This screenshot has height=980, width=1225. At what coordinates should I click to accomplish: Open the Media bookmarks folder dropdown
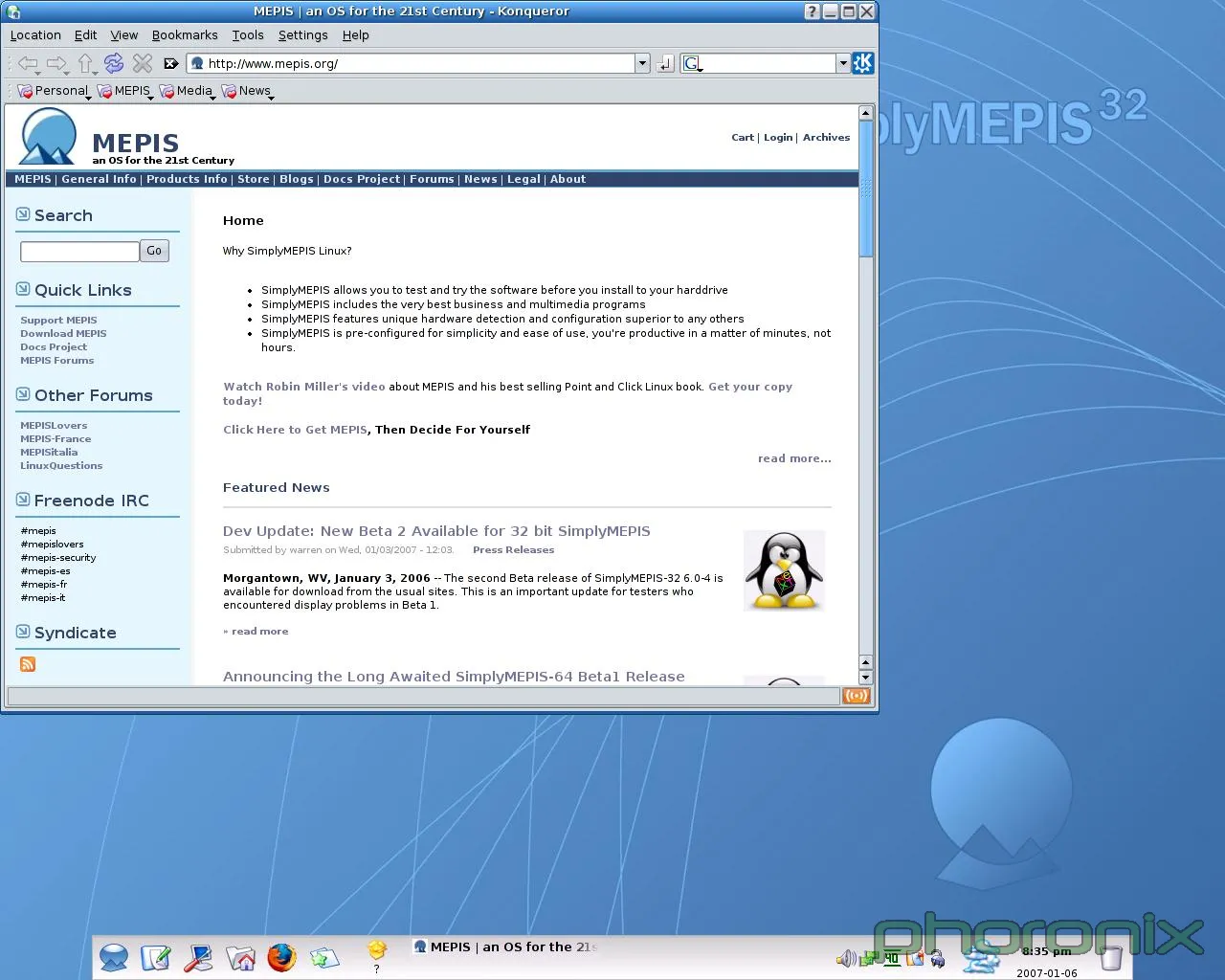[187, 91]
